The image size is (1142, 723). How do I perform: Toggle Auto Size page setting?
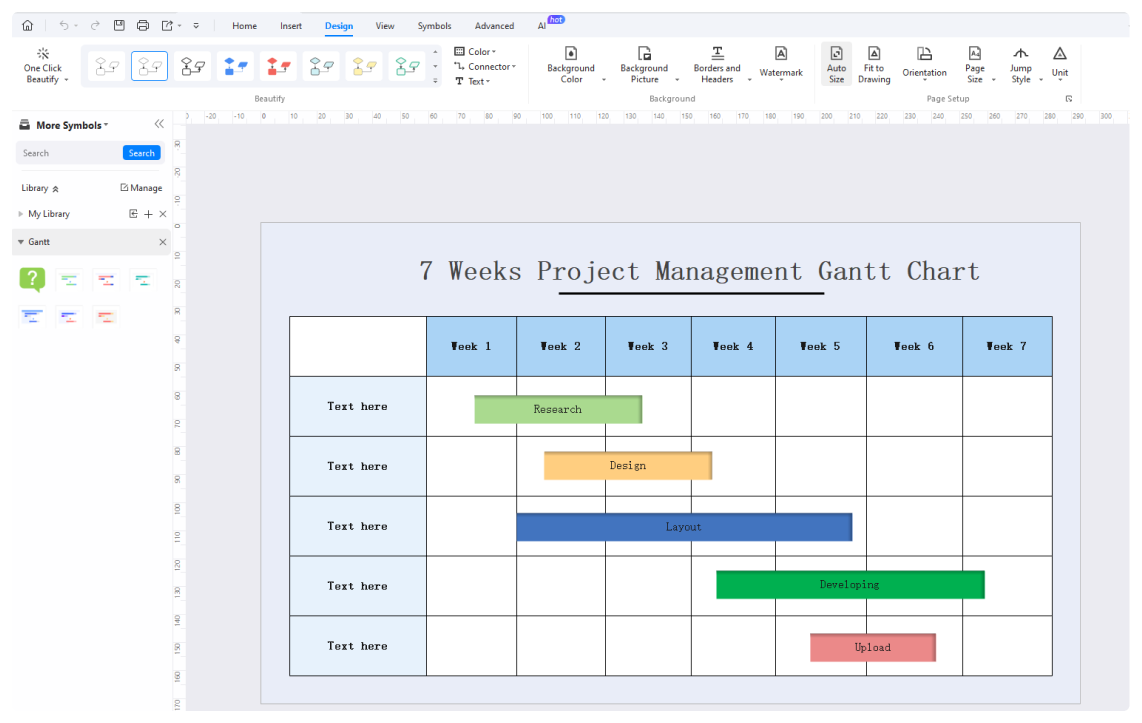pos(836,66)
